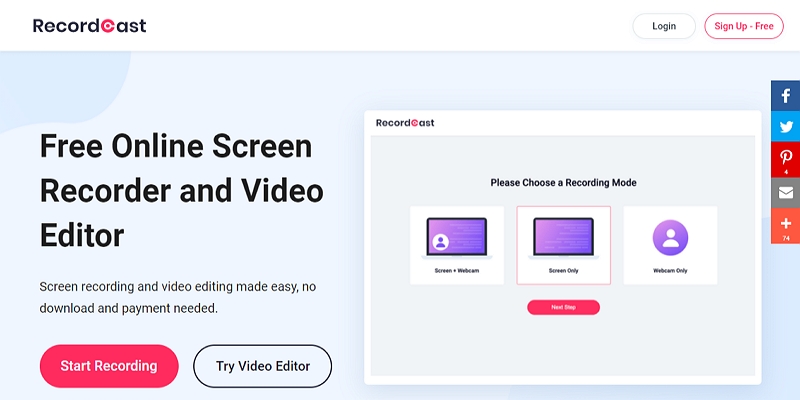This screenshot has height=400, width=800.
Task: Click the purple webcam avatar icon
Action: pos(670,237)
